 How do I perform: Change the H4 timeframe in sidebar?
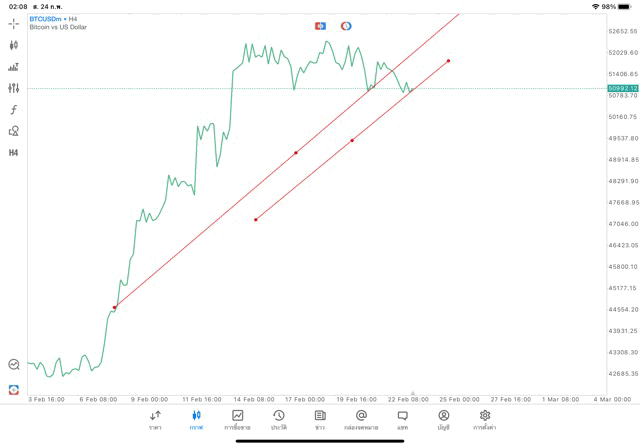click(x=14, y=153)
